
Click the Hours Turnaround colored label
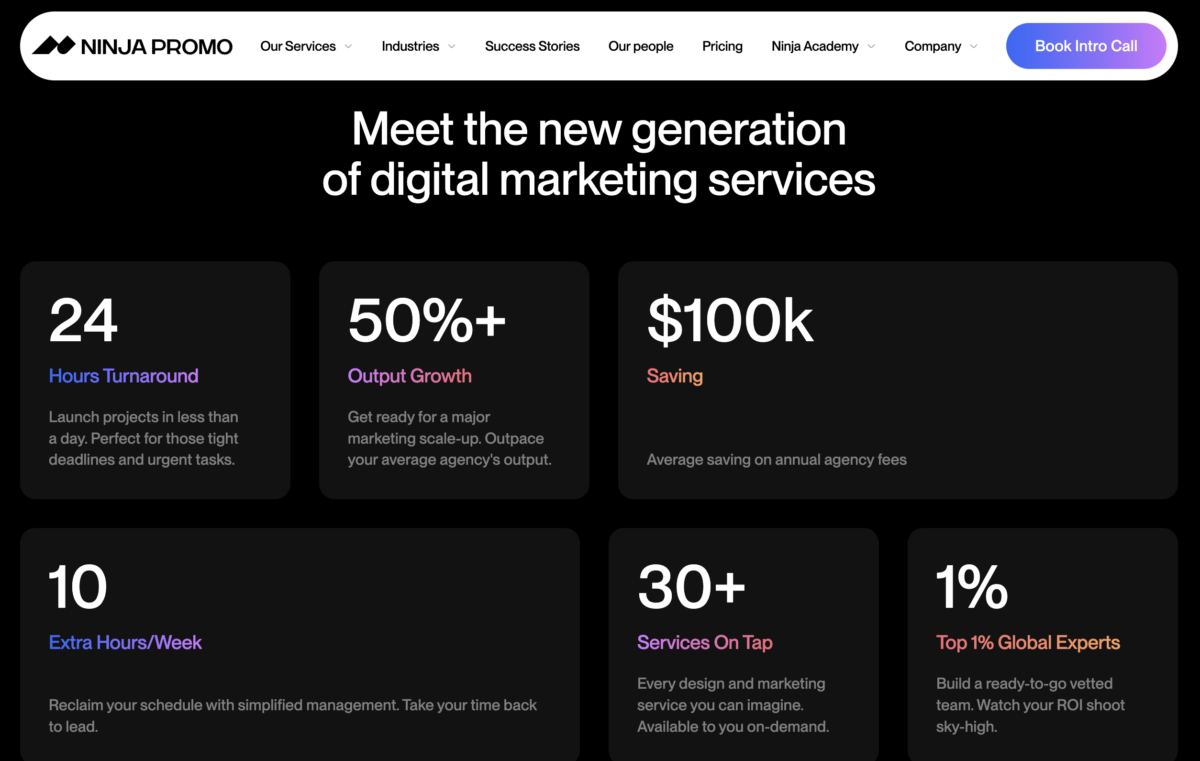pyautogui.click(x=123, y=376)
